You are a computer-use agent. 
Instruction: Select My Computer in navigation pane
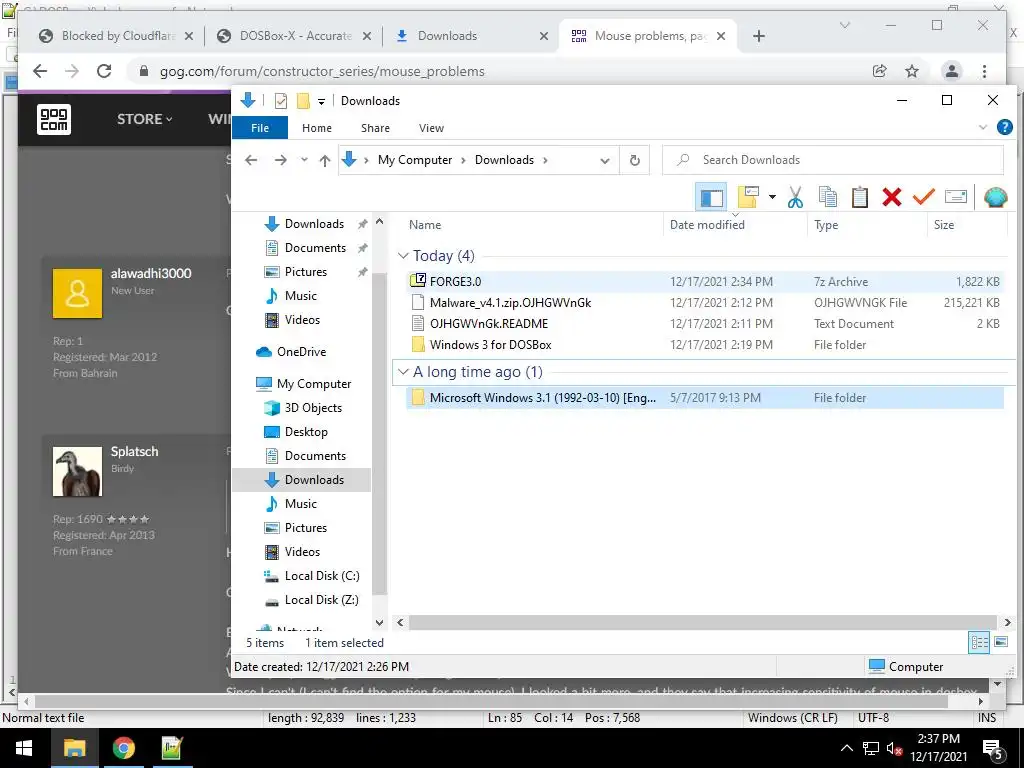point(314,384)
